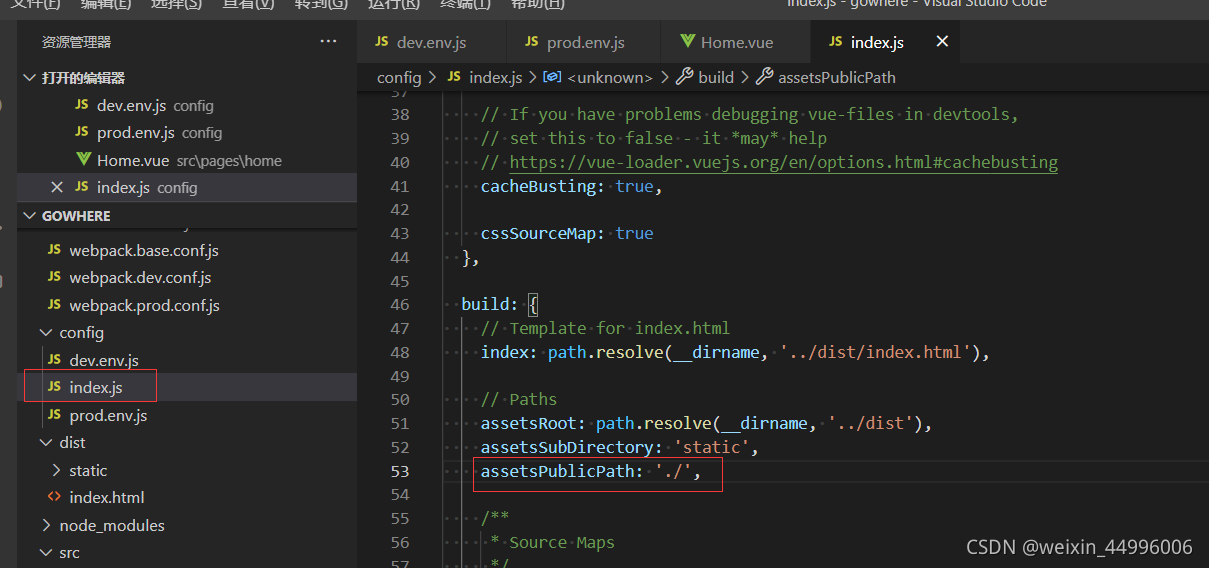This screenshot has width=1209, height=568.
Task: Switch to dev.env.js tab
Action: (432, 42)
